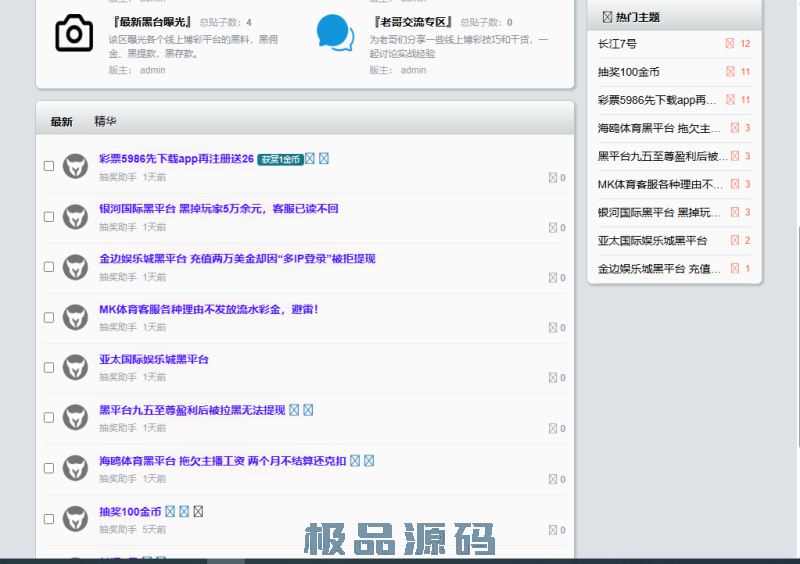Click reply count icon on 亚太国际娱乐城 row
The image size is (800, 564).
click(x=553, y=378)
